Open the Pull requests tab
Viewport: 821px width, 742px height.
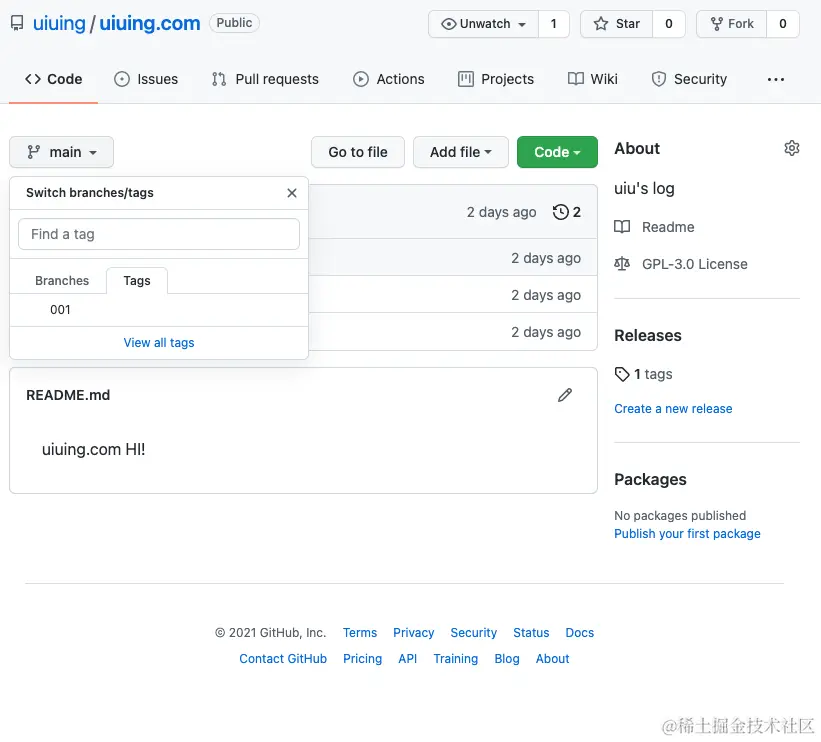[x=265, y=79]
